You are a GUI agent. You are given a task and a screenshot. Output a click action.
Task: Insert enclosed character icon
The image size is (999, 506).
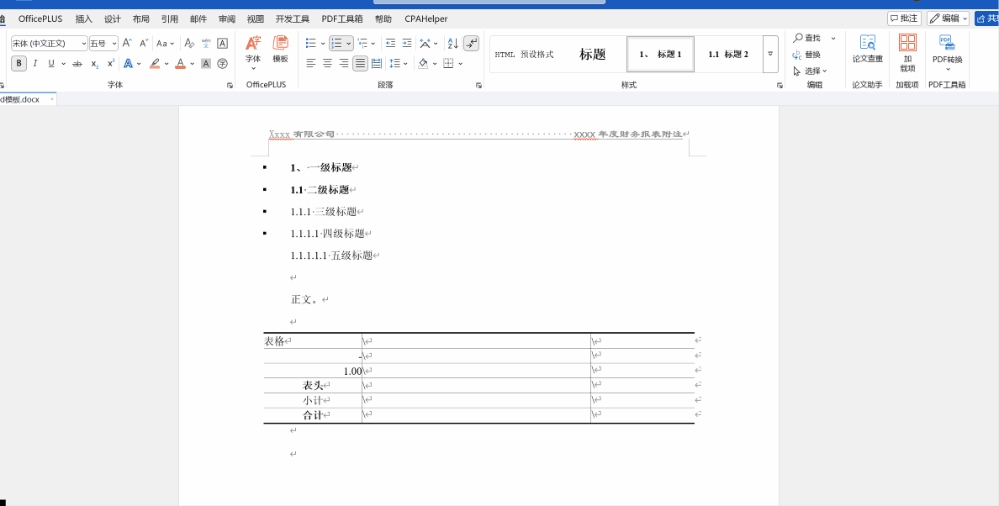222,63
